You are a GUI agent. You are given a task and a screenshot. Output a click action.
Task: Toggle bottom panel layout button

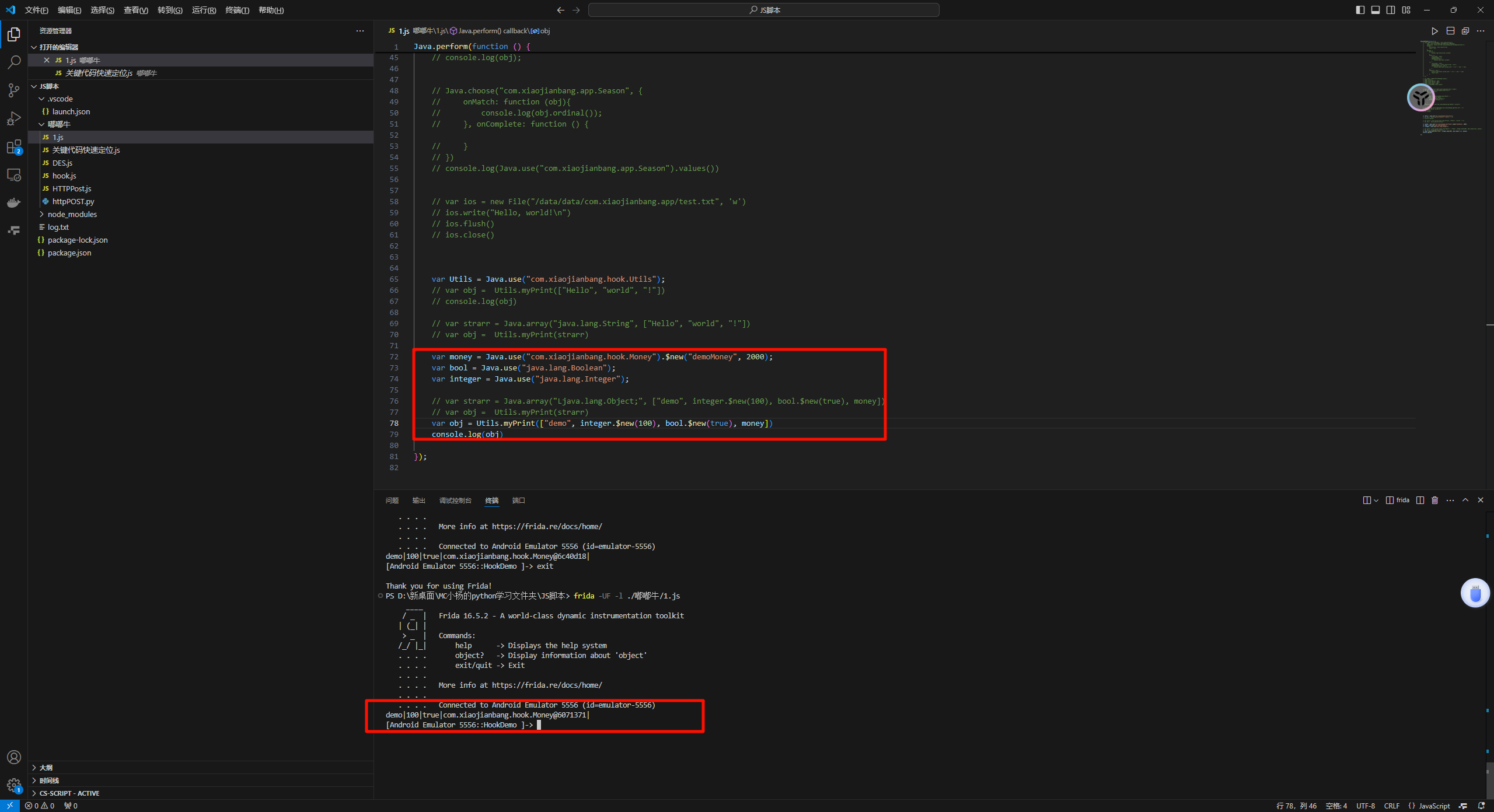click(1376, 10)
